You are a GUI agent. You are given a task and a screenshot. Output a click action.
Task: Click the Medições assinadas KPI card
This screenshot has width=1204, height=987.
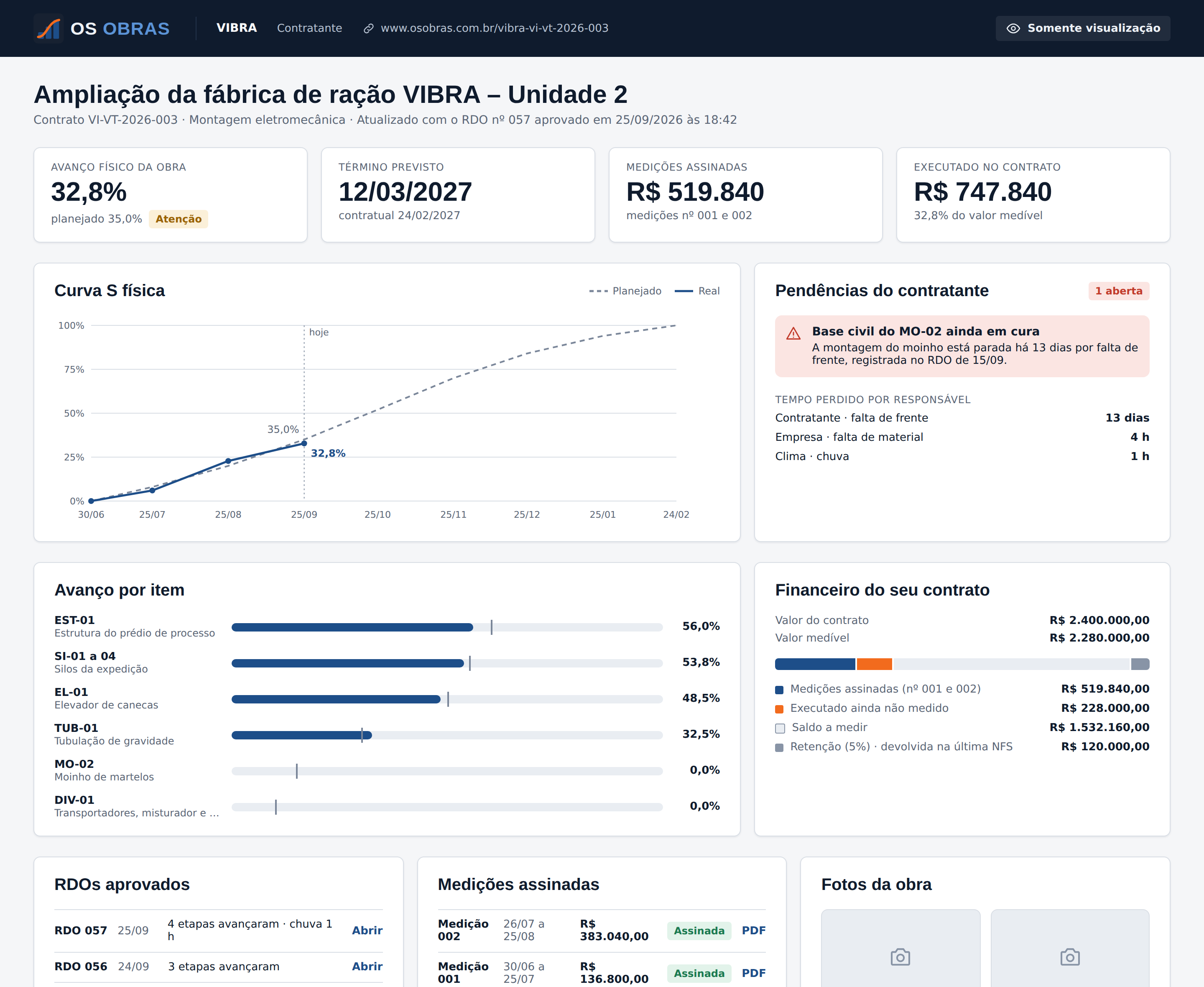point(745,195)
